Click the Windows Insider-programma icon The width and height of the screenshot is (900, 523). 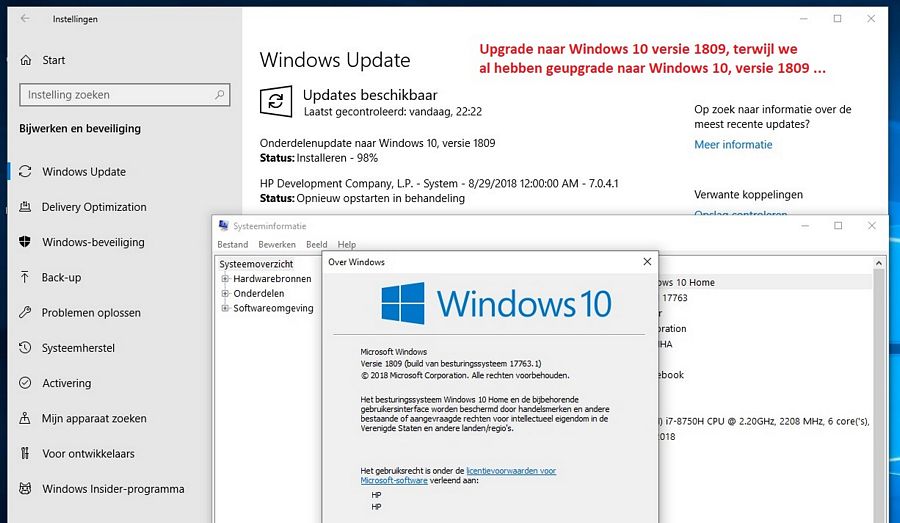click(25, 489)
